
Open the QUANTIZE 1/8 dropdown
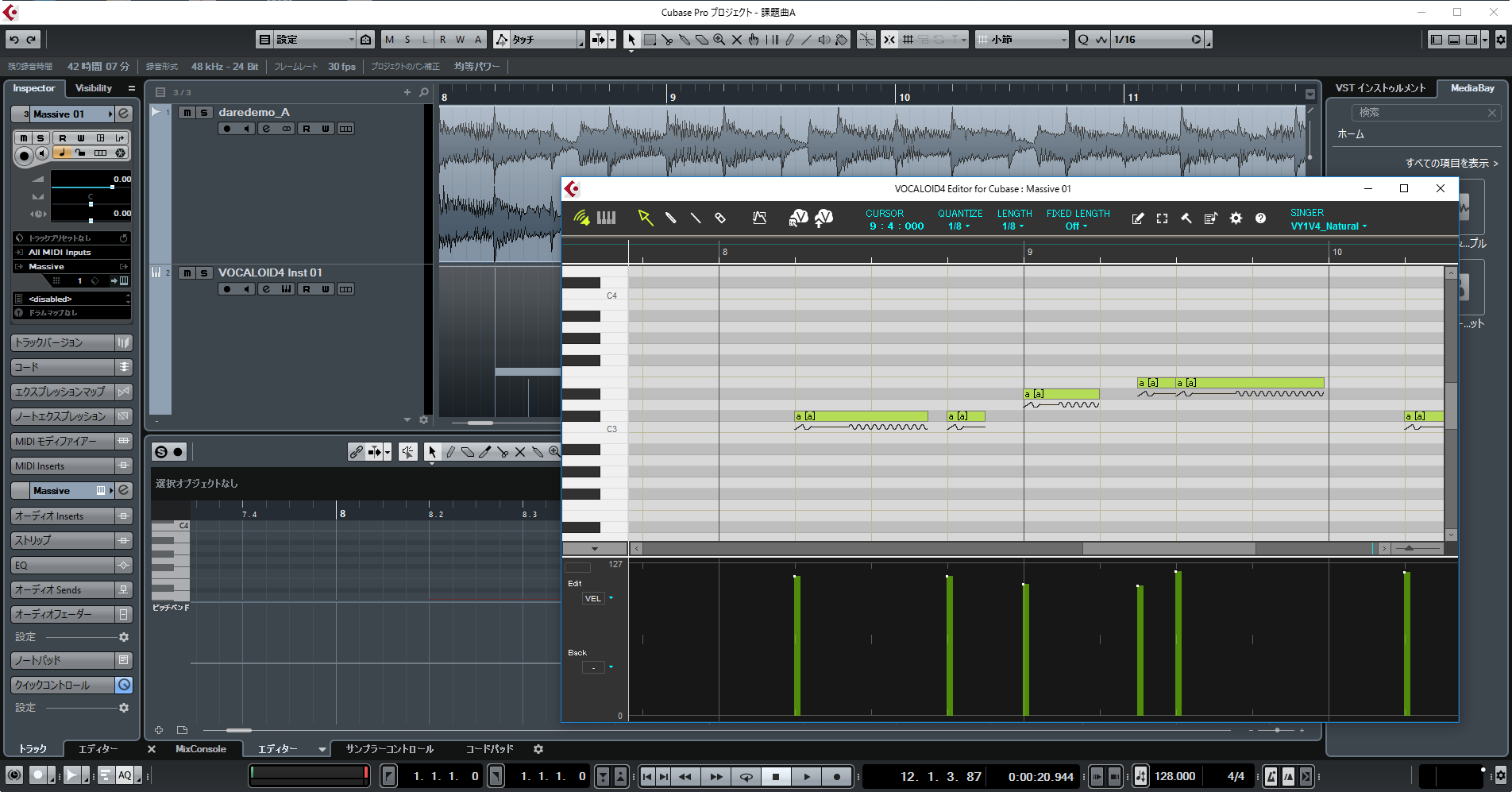958,226
